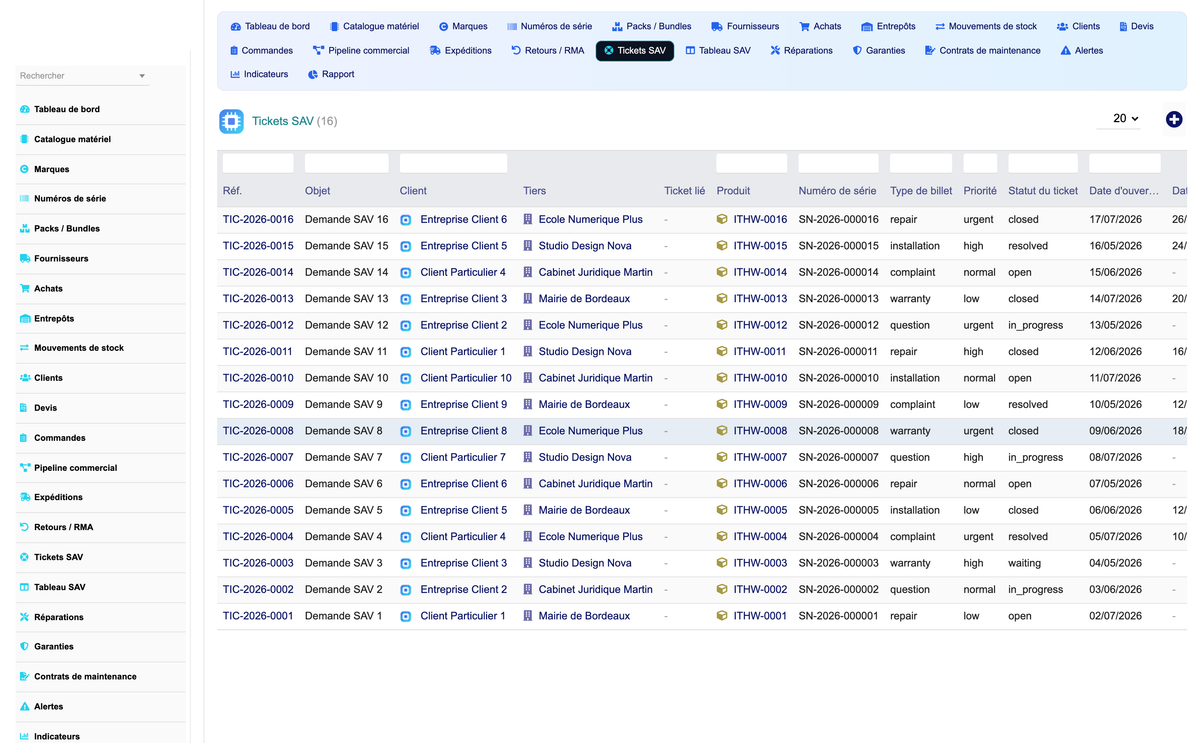Click the client icon beside Client Particulier 4 in row TIC-2026-0014
The image size is (1200, 743).
pyautogui.click(x=406, y=272)
